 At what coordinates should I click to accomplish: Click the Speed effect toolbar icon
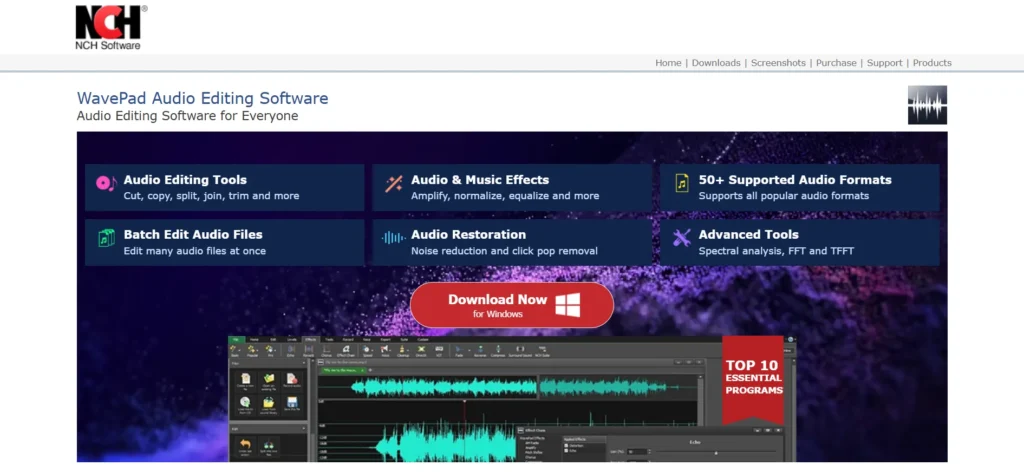pos(366,349)
